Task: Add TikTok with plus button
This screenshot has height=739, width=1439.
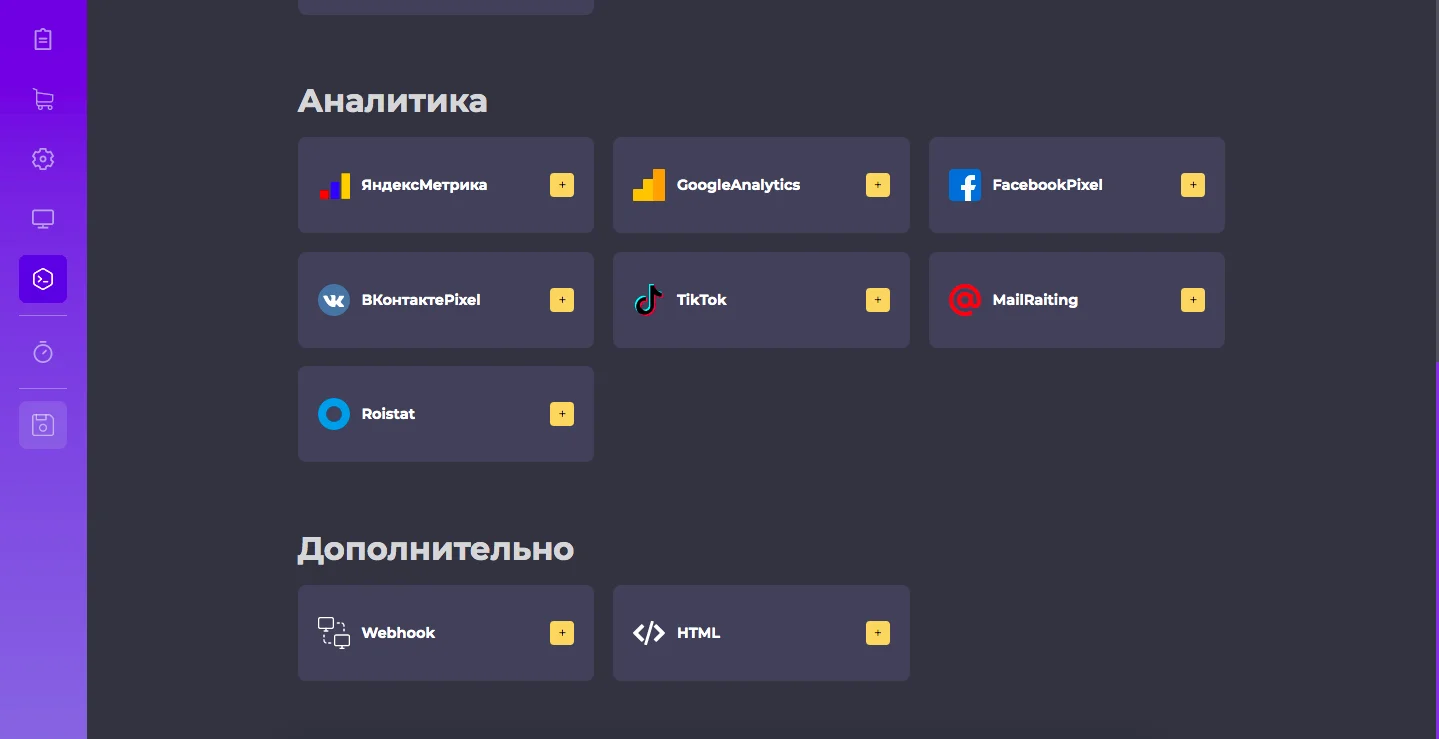Action: tap(878, 300)
